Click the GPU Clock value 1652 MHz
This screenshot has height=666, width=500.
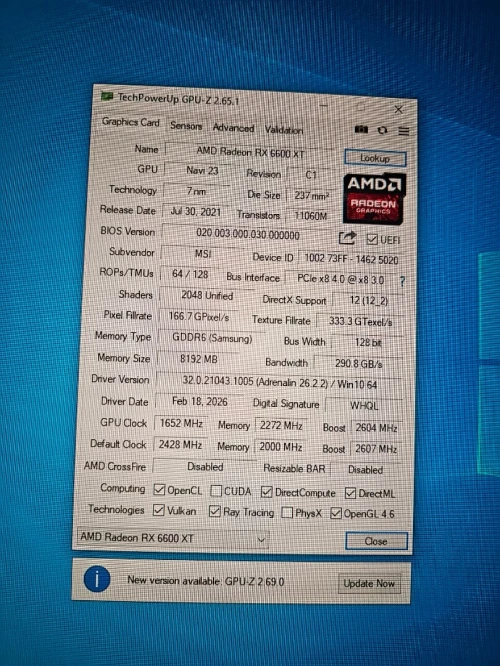pyautogui.click(x=181, y=423)
